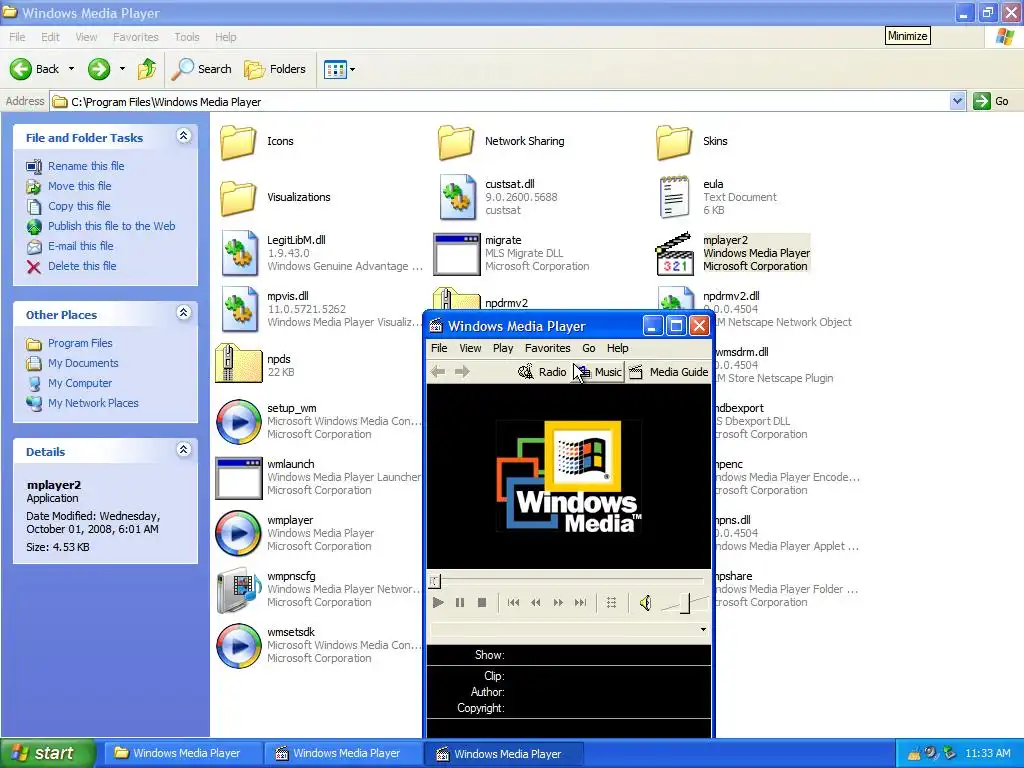Select the Icons folder
Viewport: 1024px width, 768px height.
(x=238, y=142)
